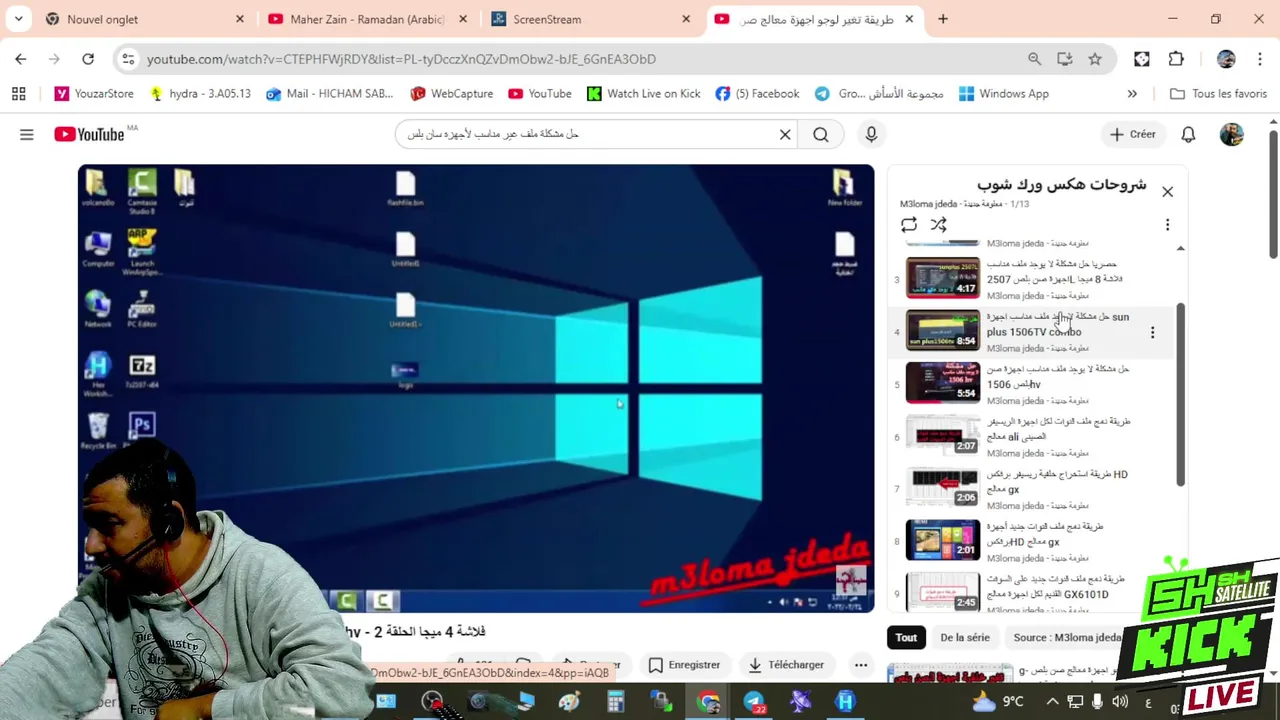Play playlist video with 5:54 duration
The width and height of the screenshot is (1280, 720).
point(942,382)
